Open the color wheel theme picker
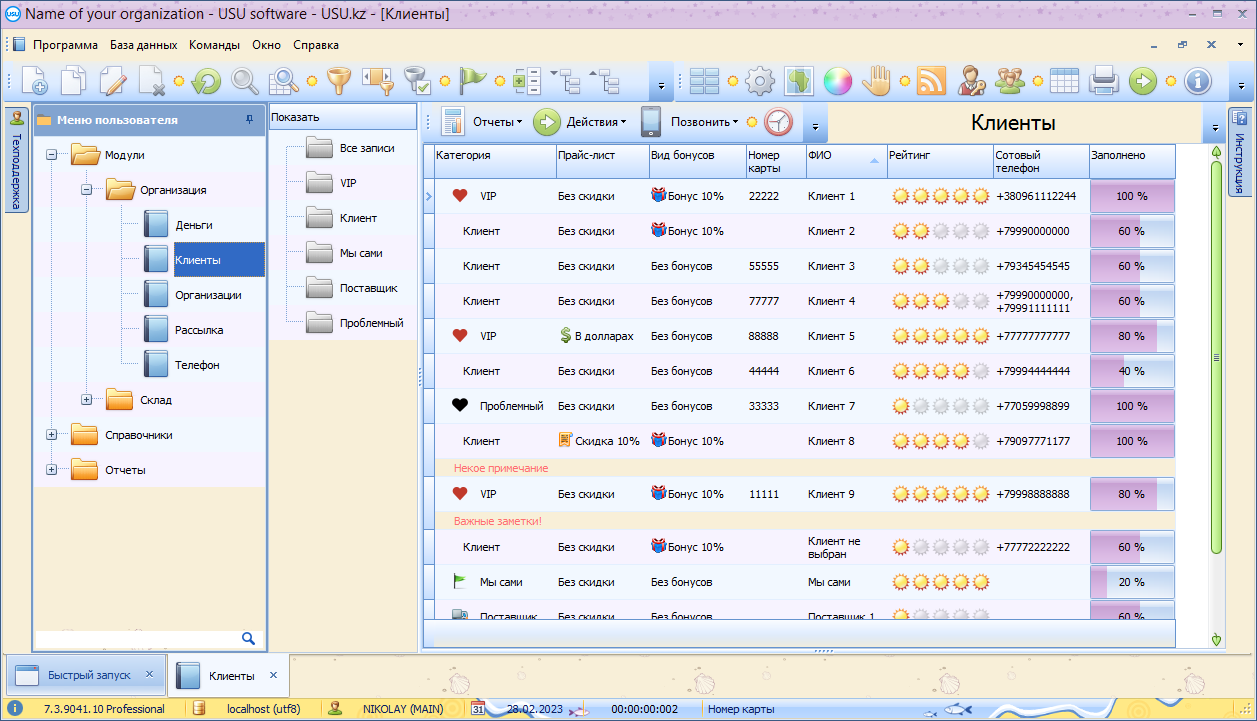This screenshot has height=721, width=1257. click(x=837, y=81)
